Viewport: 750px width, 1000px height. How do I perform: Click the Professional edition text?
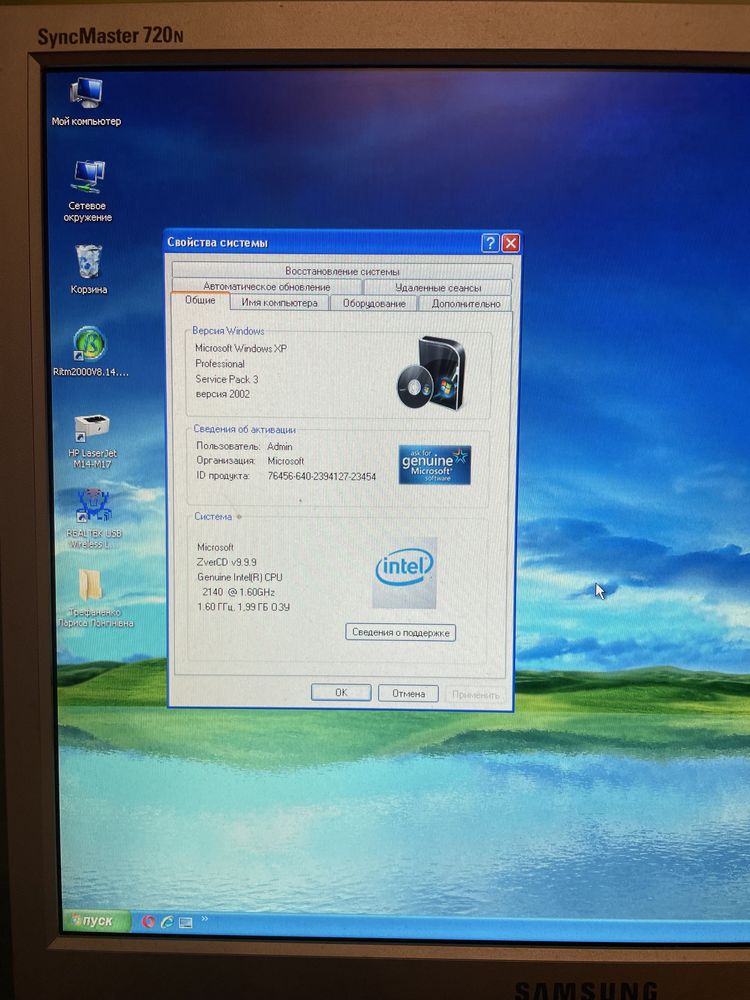click(220, 364)
